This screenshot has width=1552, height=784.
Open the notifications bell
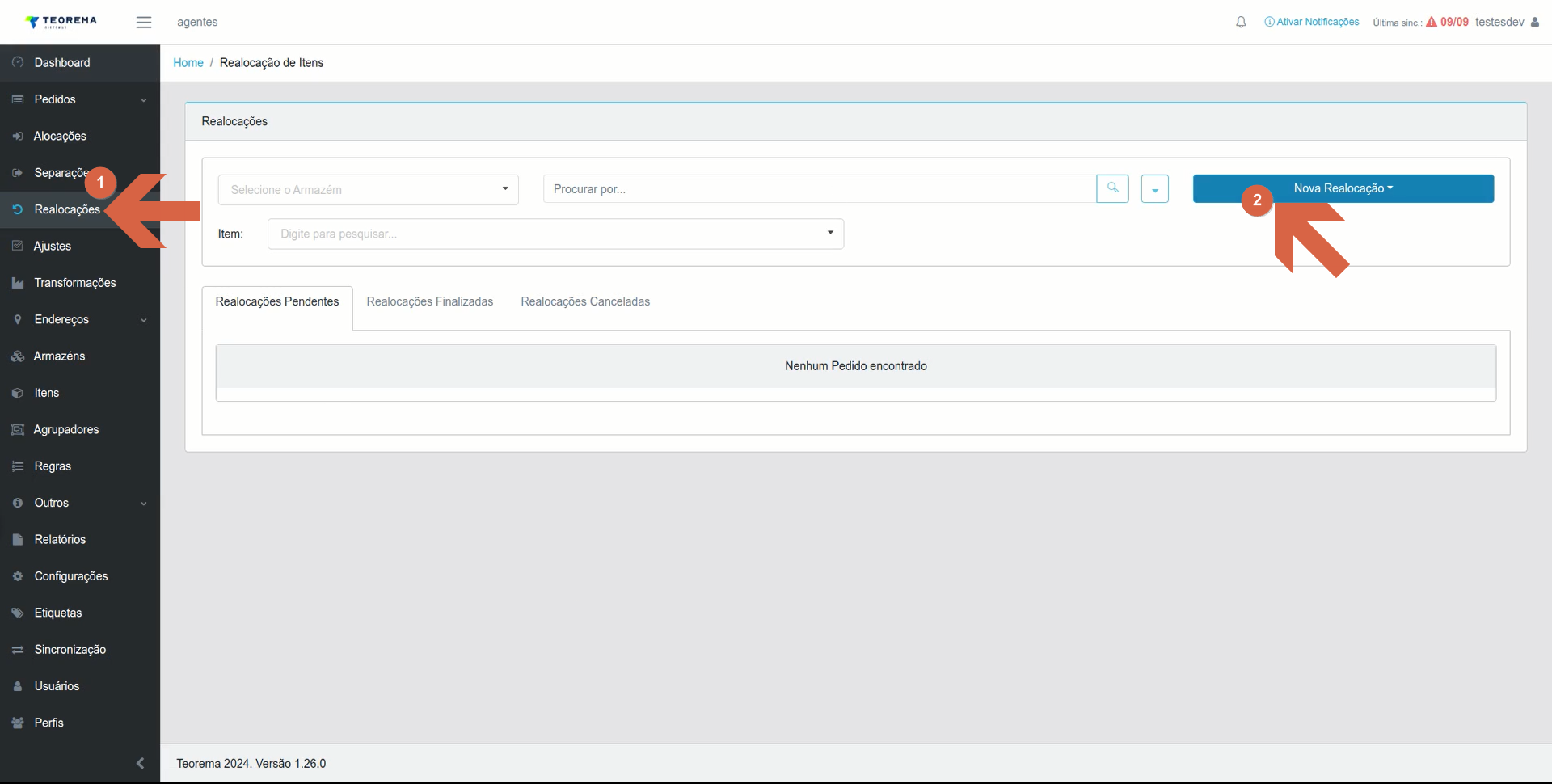tap(1241, 23)
